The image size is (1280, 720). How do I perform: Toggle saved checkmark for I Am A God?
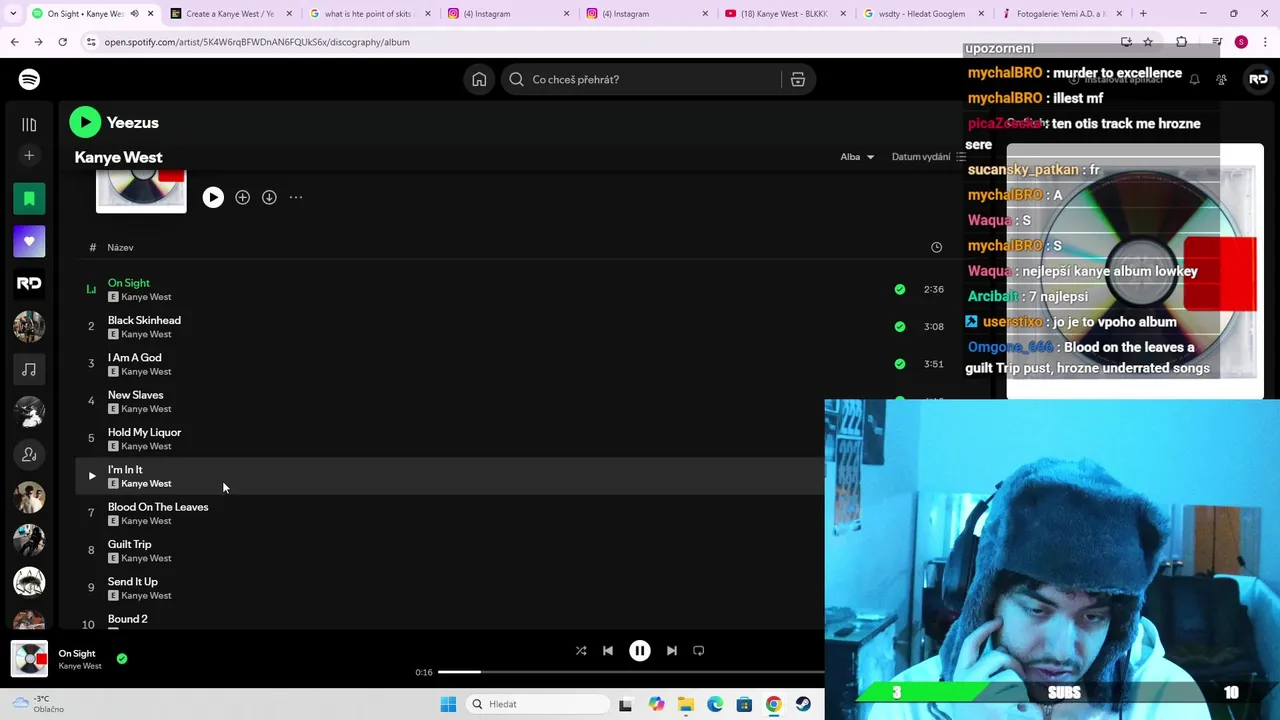pos(900,364)
